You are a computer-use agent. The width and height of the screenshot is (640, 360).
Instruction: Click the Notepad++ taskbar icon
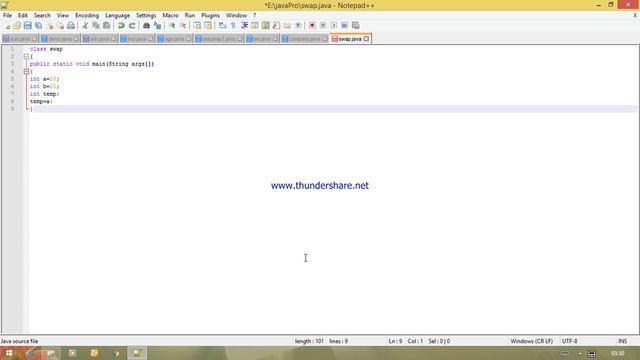point(137,353)
